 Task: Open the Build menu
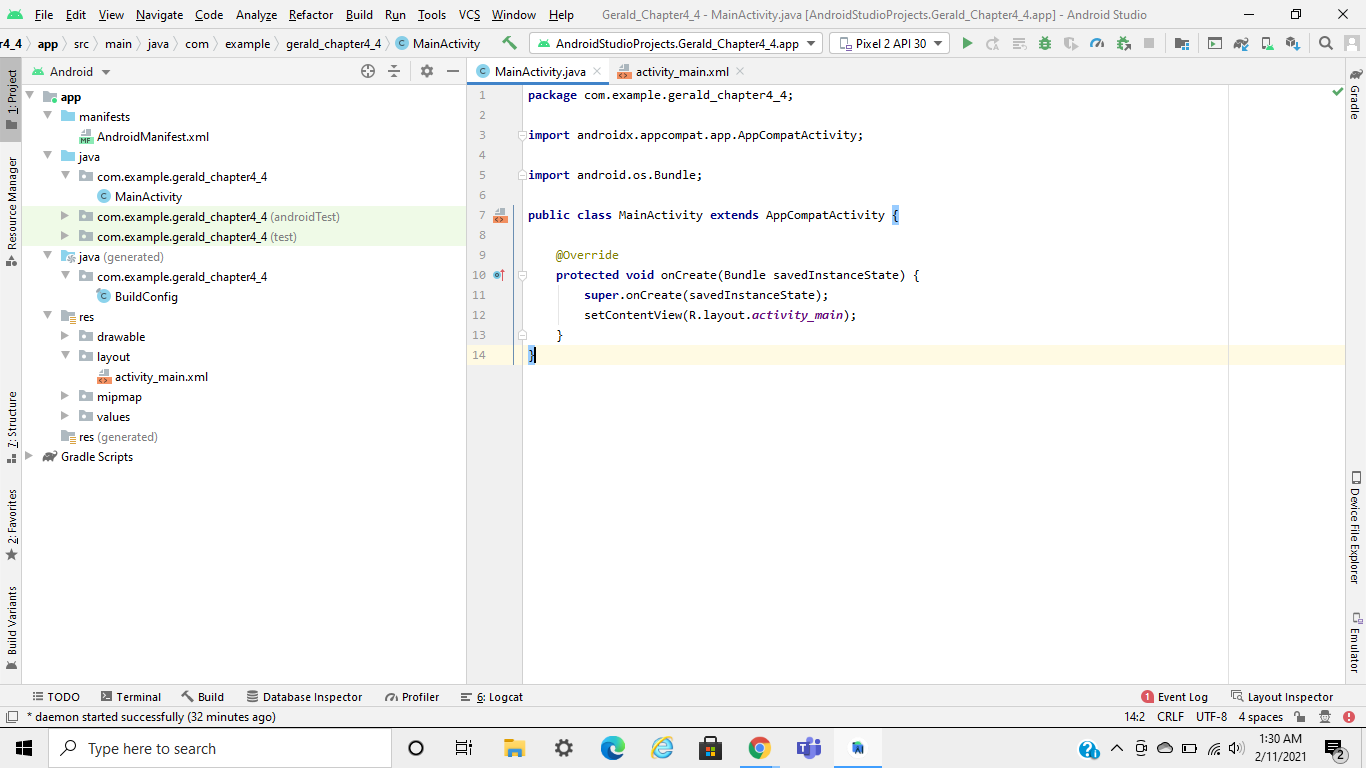[x=359, y=15]
